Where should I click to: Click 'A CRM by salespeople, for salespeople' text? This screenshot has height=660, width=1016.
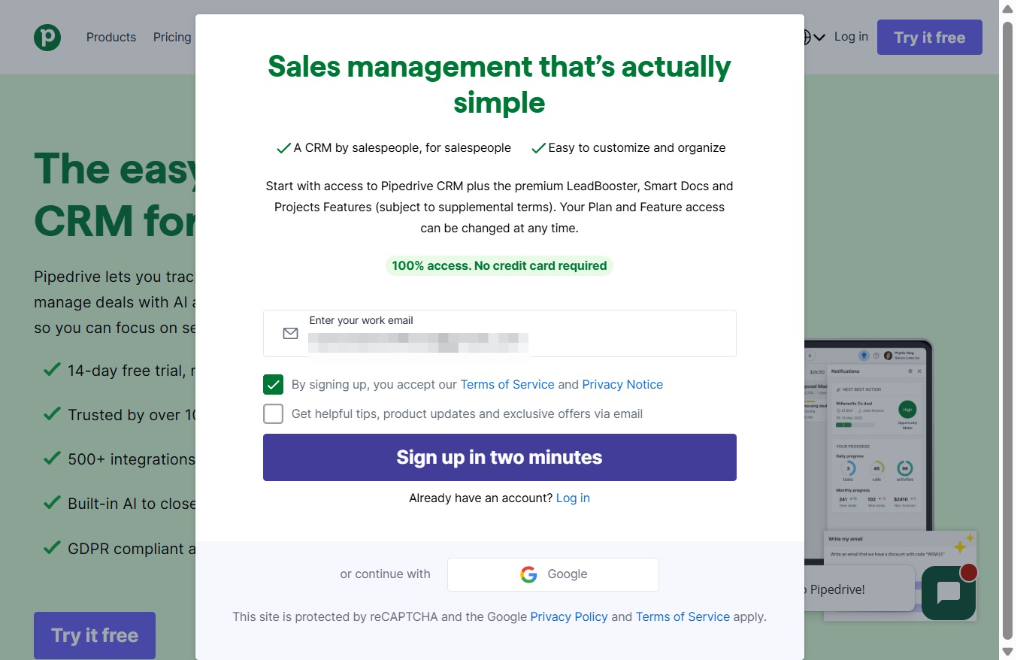pyautogui.click(x=402, y=148)
